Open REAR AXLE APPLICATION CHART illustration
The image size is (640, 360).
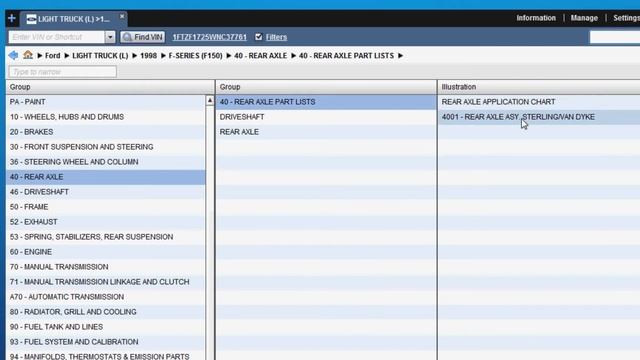(539, 102)
